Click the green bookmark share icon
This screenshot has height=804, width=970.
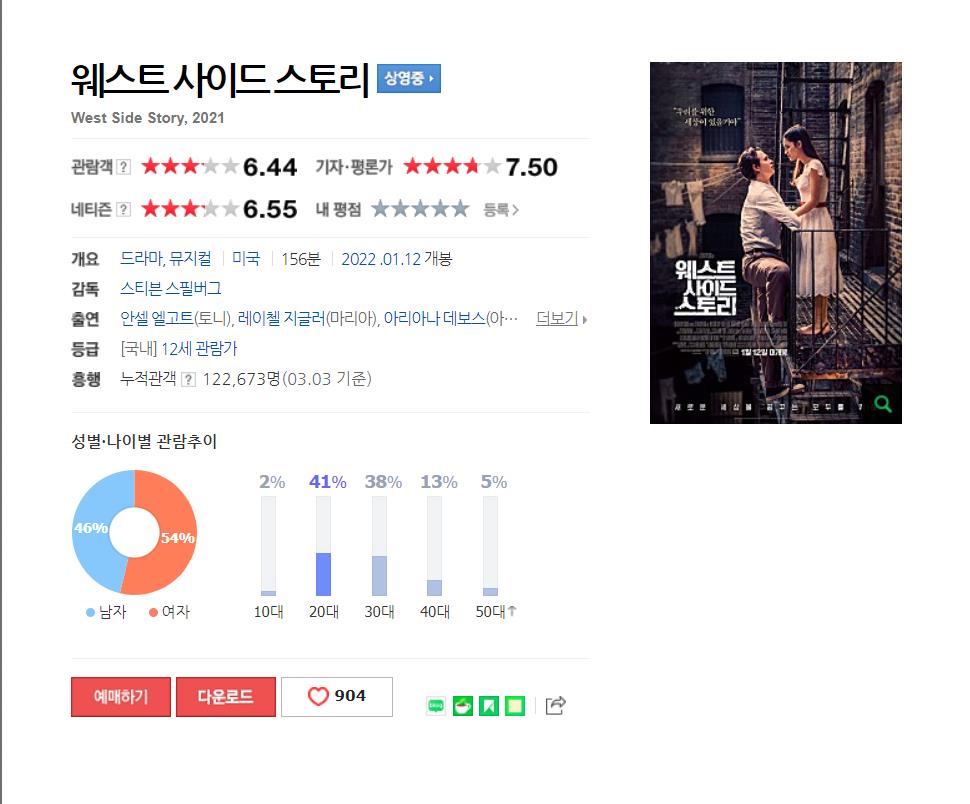click(x=489, y=706)
